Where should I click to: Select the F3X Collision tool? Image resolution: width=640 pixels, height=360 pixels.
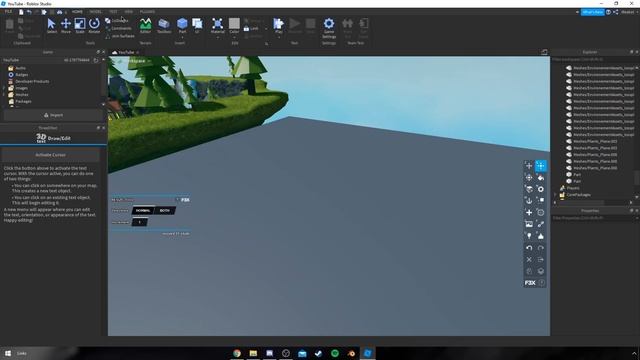(x=540, y=201)
